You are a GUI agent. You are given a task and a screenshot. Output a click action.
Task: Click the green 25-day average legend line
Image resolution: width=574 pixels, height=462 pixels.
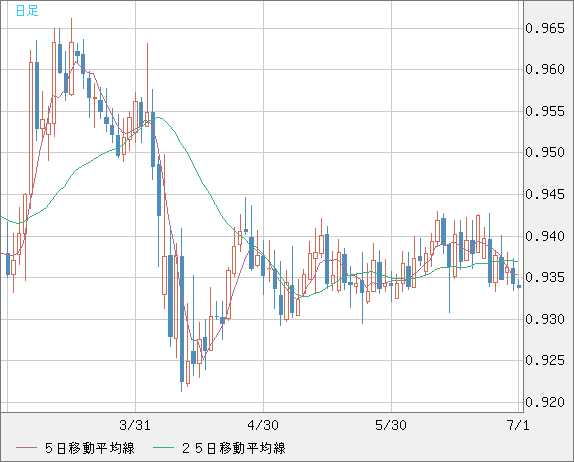coord(163,448)
